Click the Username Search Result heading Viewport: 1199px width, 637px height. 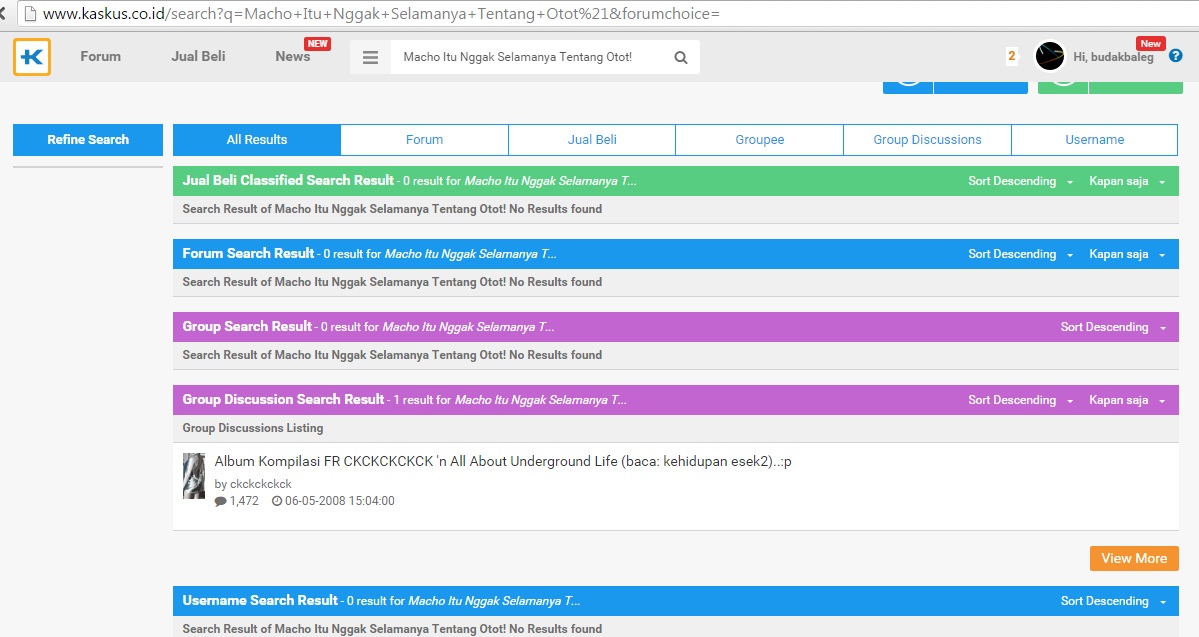[x=260, y=600]
